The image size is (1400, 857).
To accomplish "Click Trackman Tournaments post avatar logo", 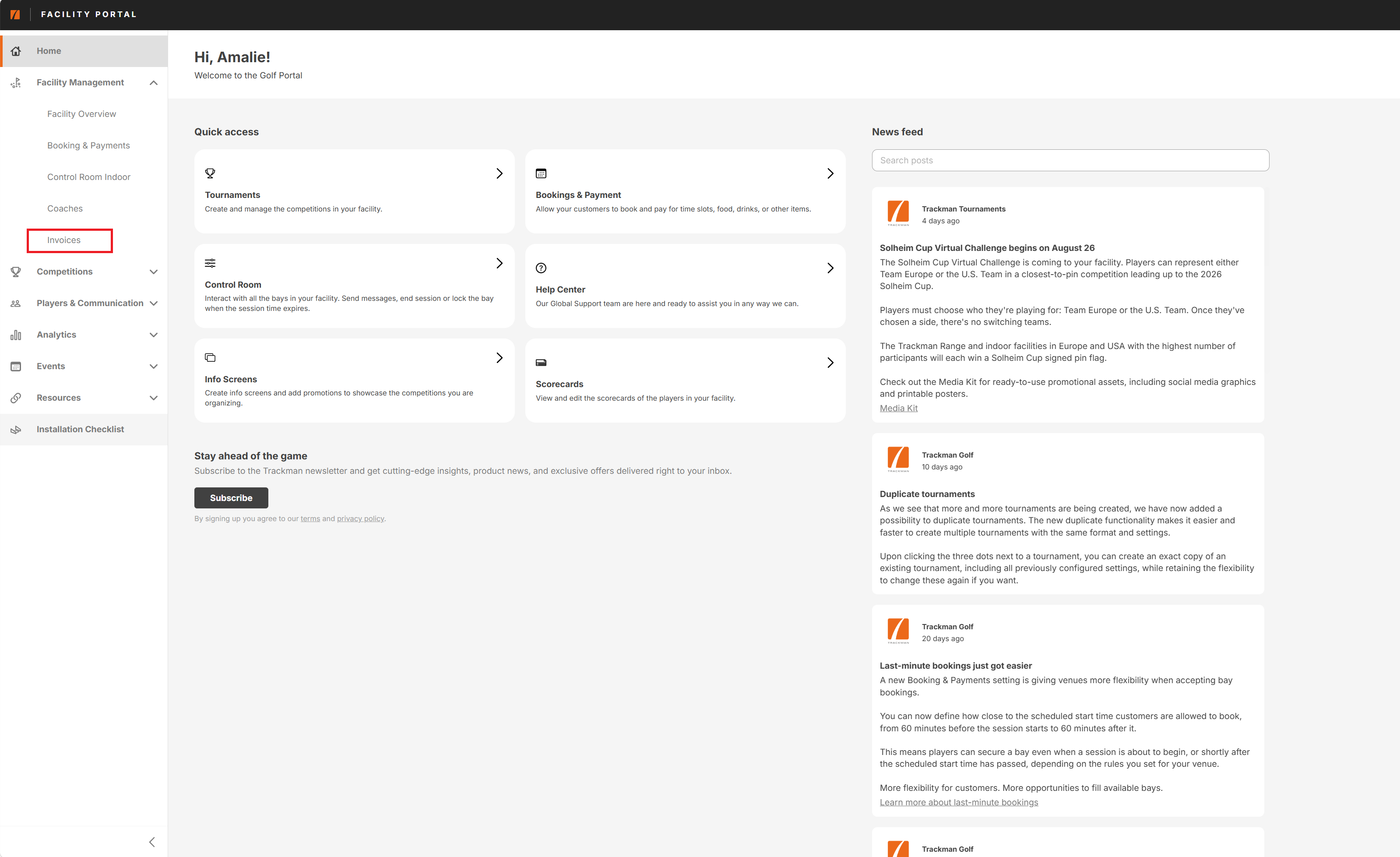I will pos(898,213).
